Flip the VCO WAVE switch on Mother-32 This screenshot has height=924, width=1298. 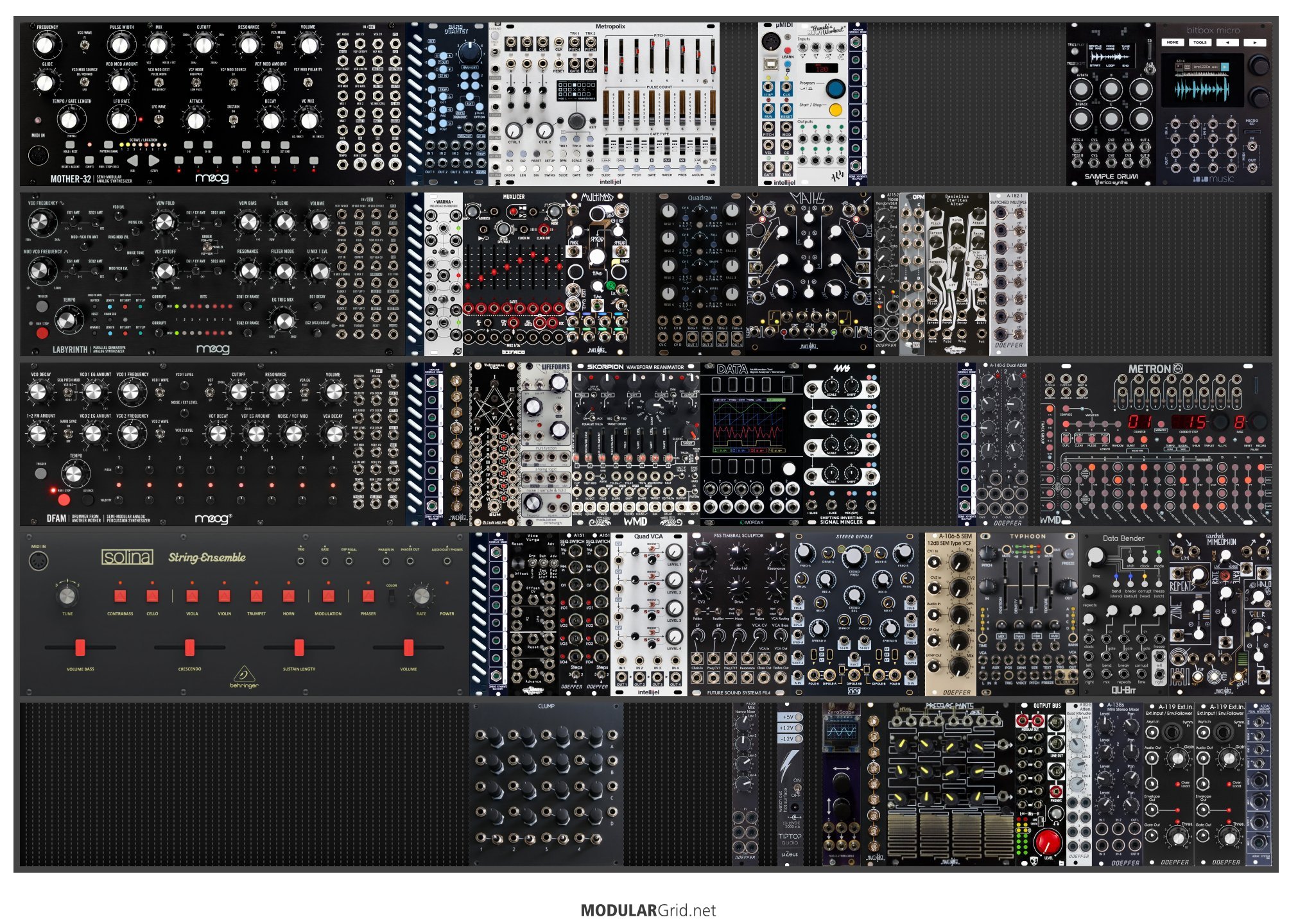pos(85,44)
